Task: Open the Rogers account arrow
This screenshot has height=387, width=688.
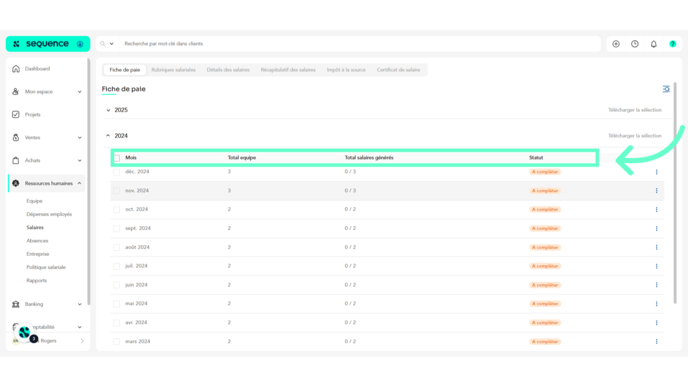Action: tap(82, 341)
